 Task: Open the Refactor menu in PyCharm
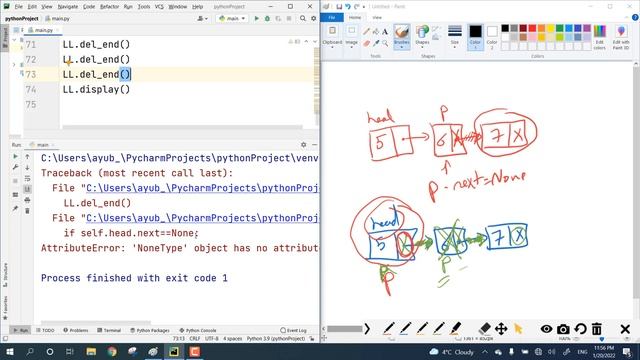[109, 7]
